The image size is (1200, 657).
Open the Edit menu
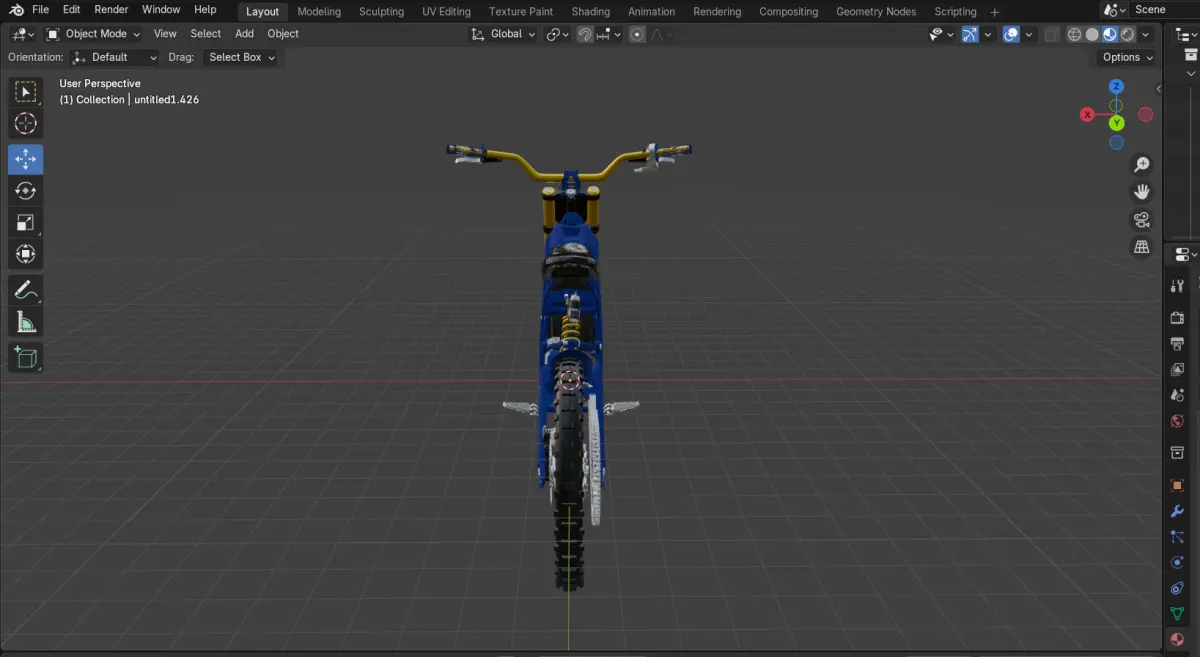tap(71, 10)
